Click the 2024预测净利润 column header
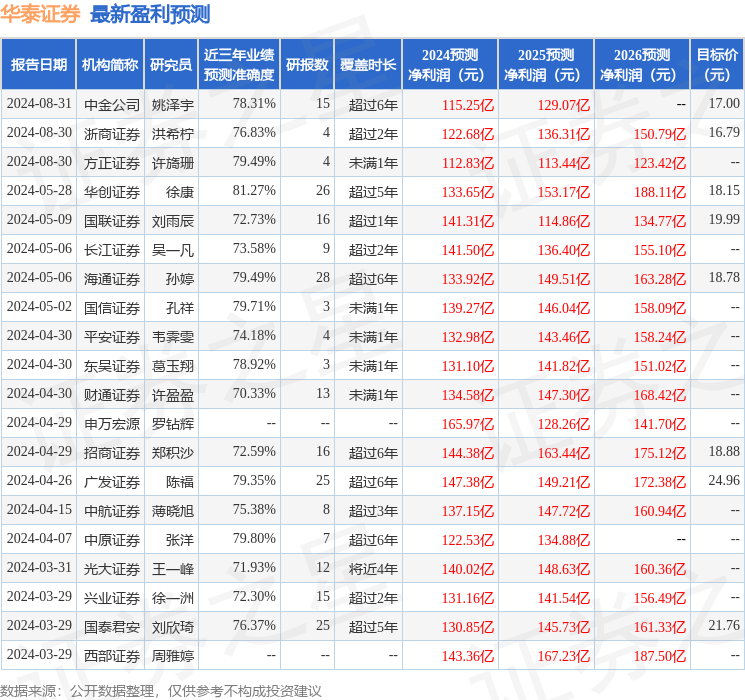 click(450, 64)
